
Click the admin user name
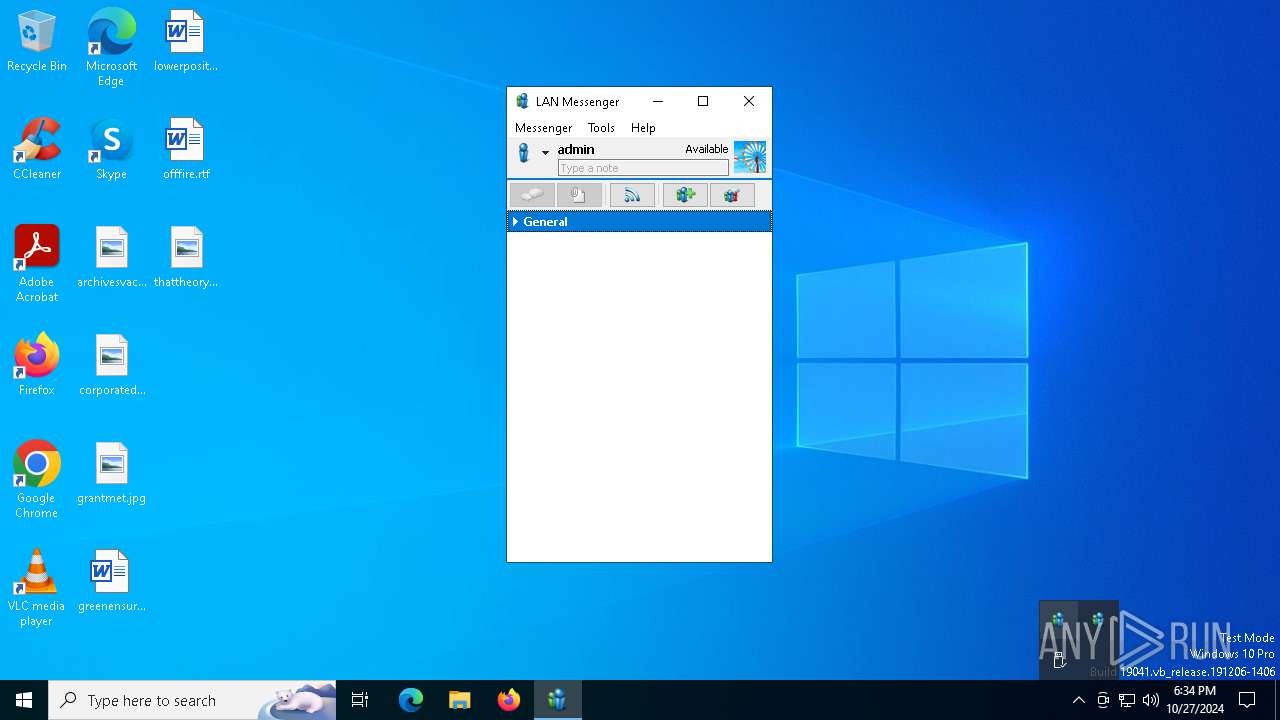(x=576, y=149)
